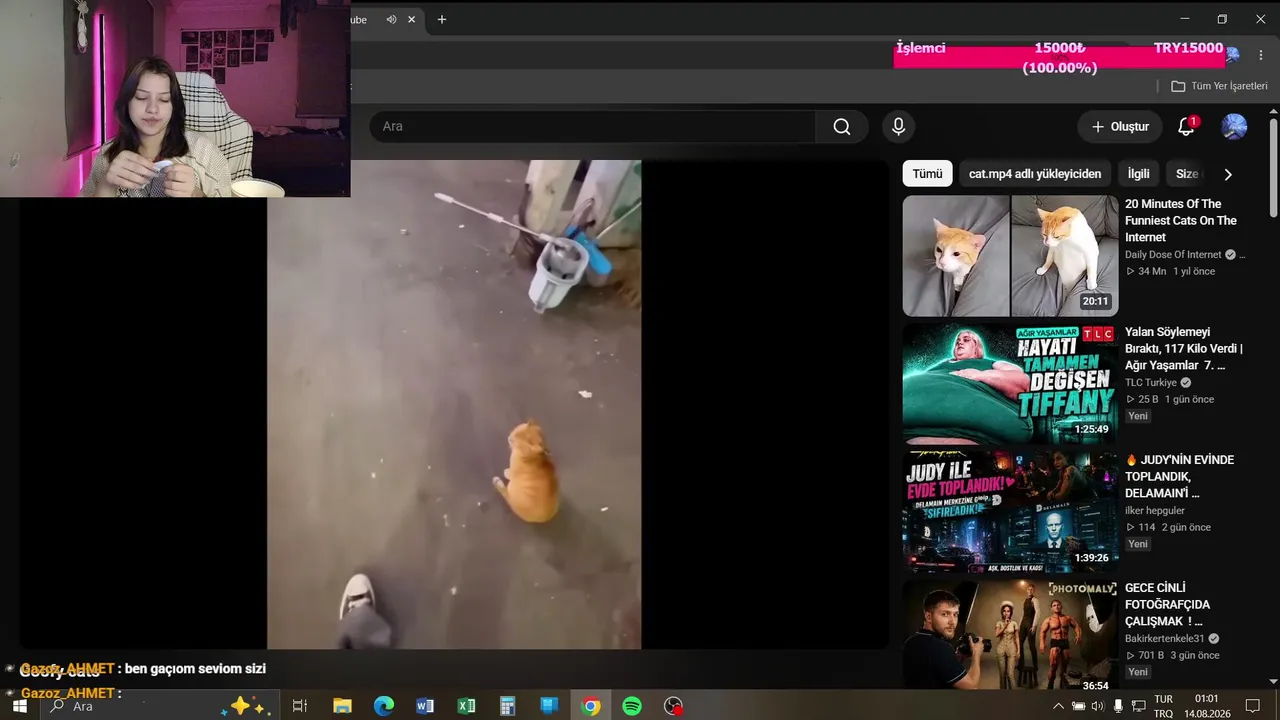Click the YouTube search magnifier button

[842, 127]
